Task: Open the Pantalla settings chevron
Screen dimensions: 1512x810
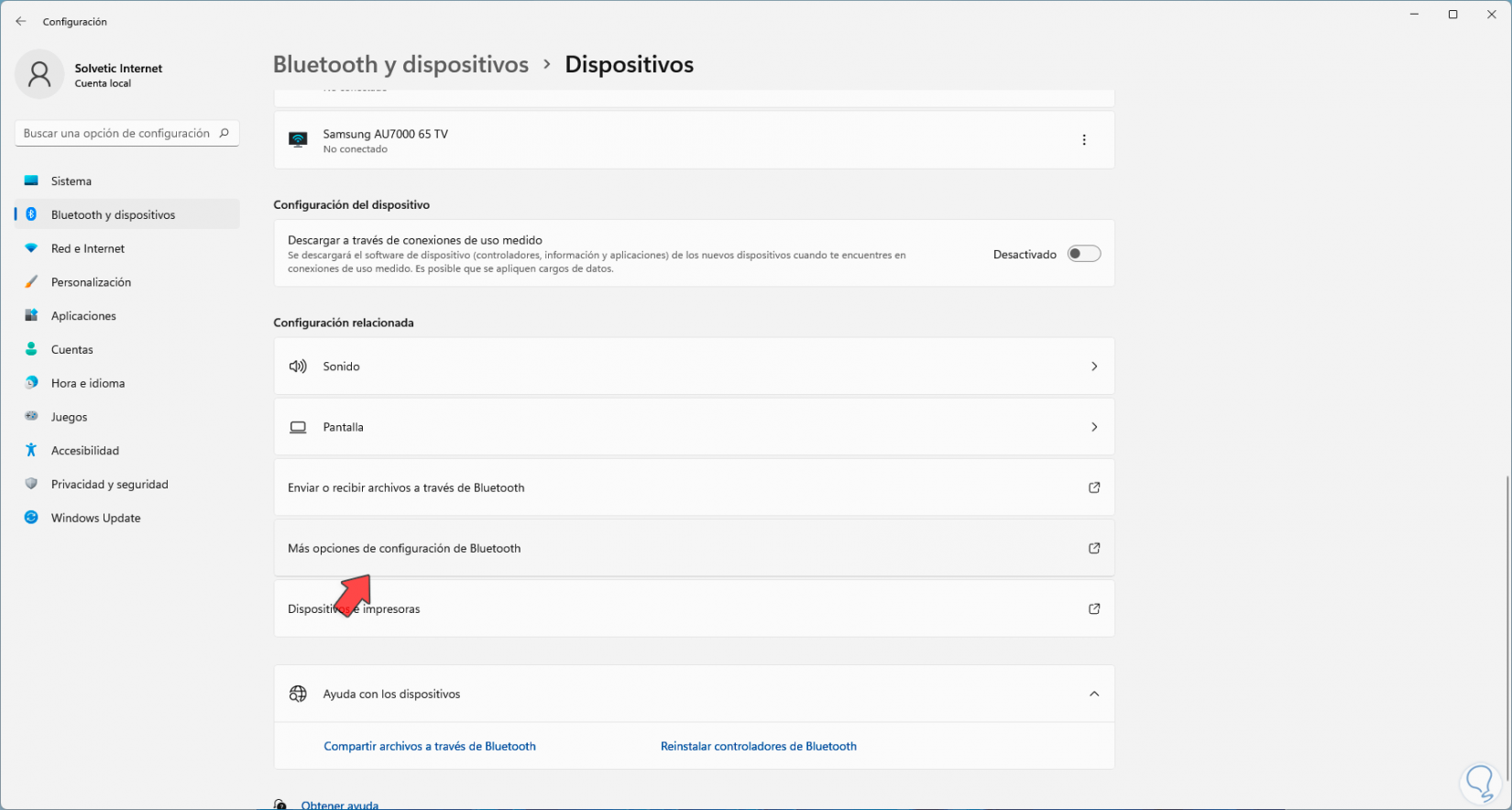Action: point(1094,428)
